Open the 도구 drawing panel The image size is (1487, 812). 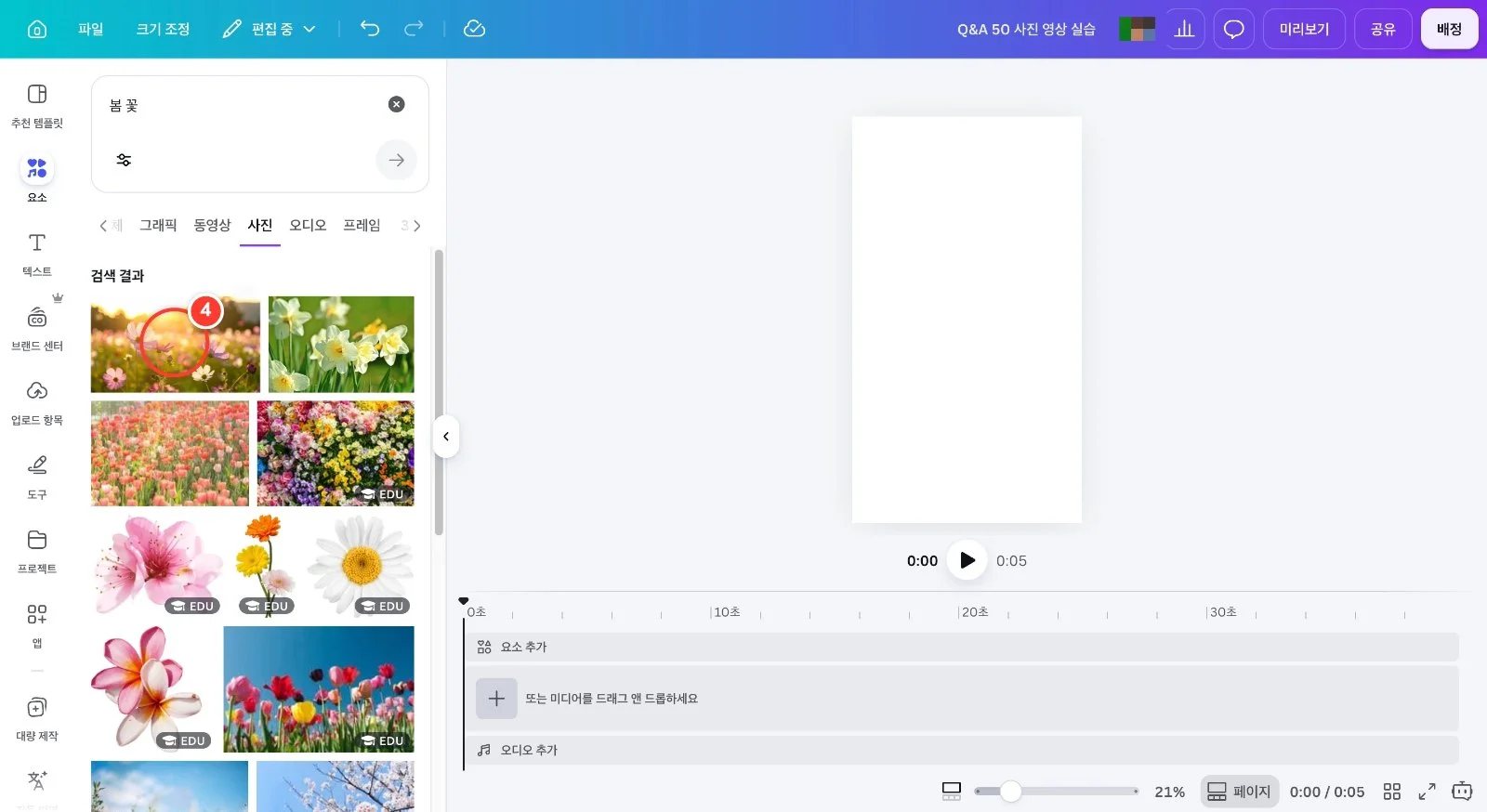[37, 477]
